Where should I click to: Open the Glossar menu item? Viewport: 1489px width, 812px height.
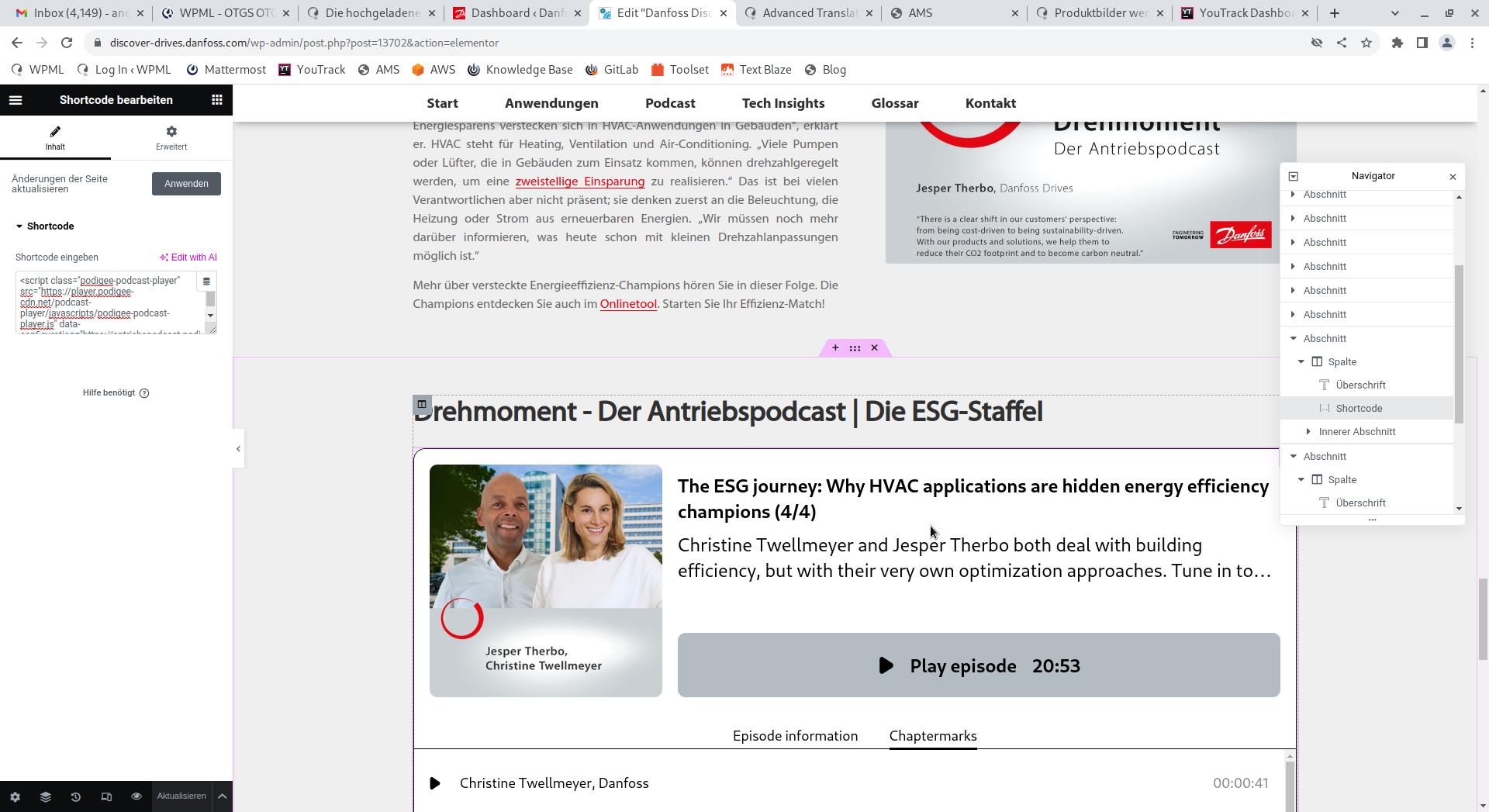coord(895,103)
